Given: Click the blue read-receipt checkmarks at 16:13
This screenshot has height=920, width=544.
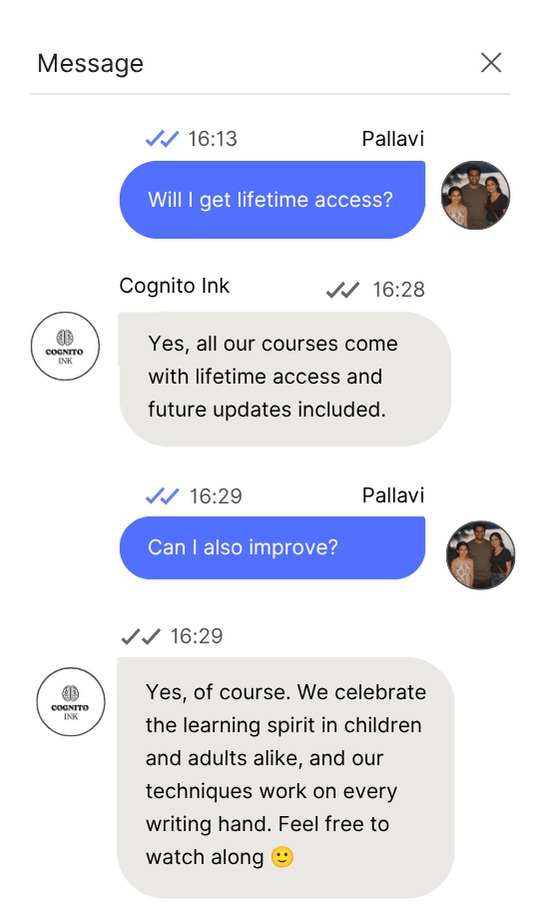Looking at the screenshot, I should (162, 139).
